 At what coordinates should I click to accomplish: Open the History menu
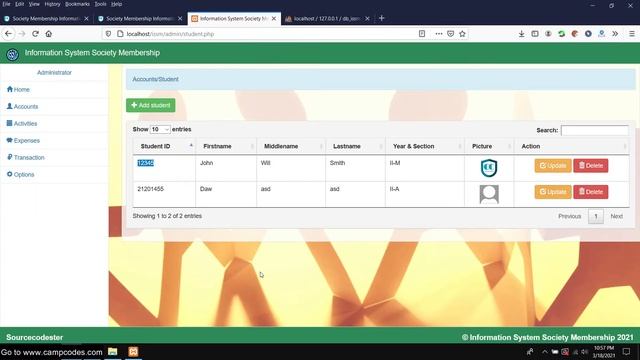pyautogui.click(x=52, y=4)
